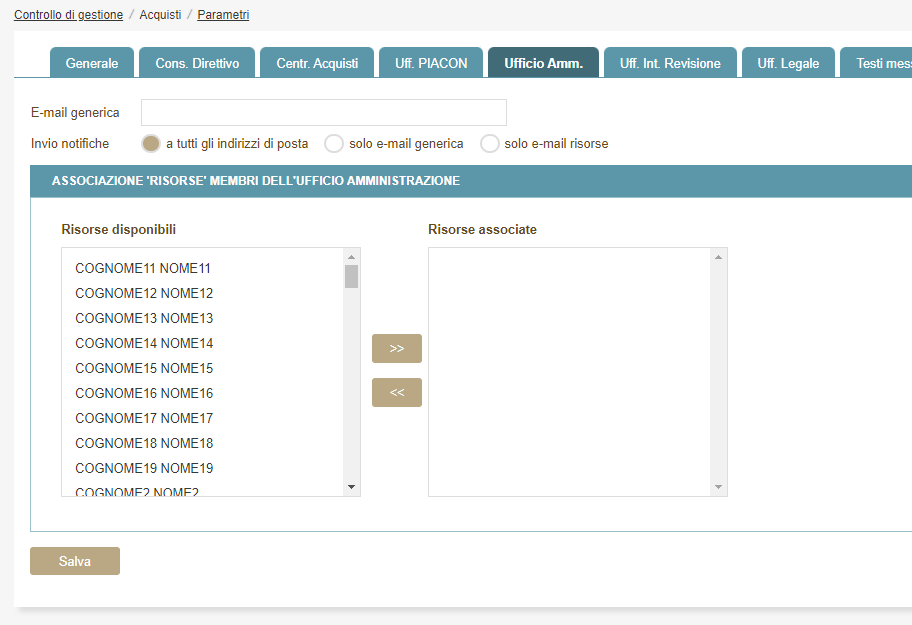Switch to the Generale tab
Image resolution: width=912 pixels, height=625 pixels.
pyautogui.click(x=92, y=63)
